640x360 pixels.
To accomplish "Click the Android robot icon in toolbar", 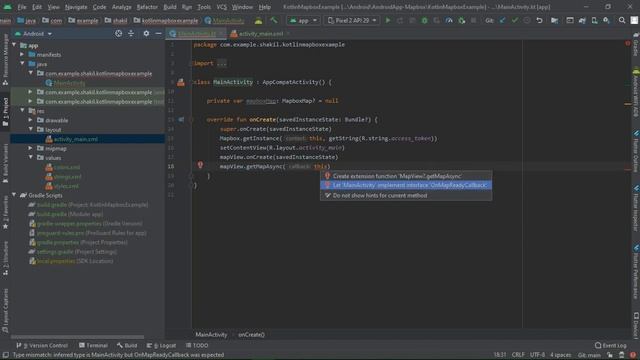I will tap(258, 20).
